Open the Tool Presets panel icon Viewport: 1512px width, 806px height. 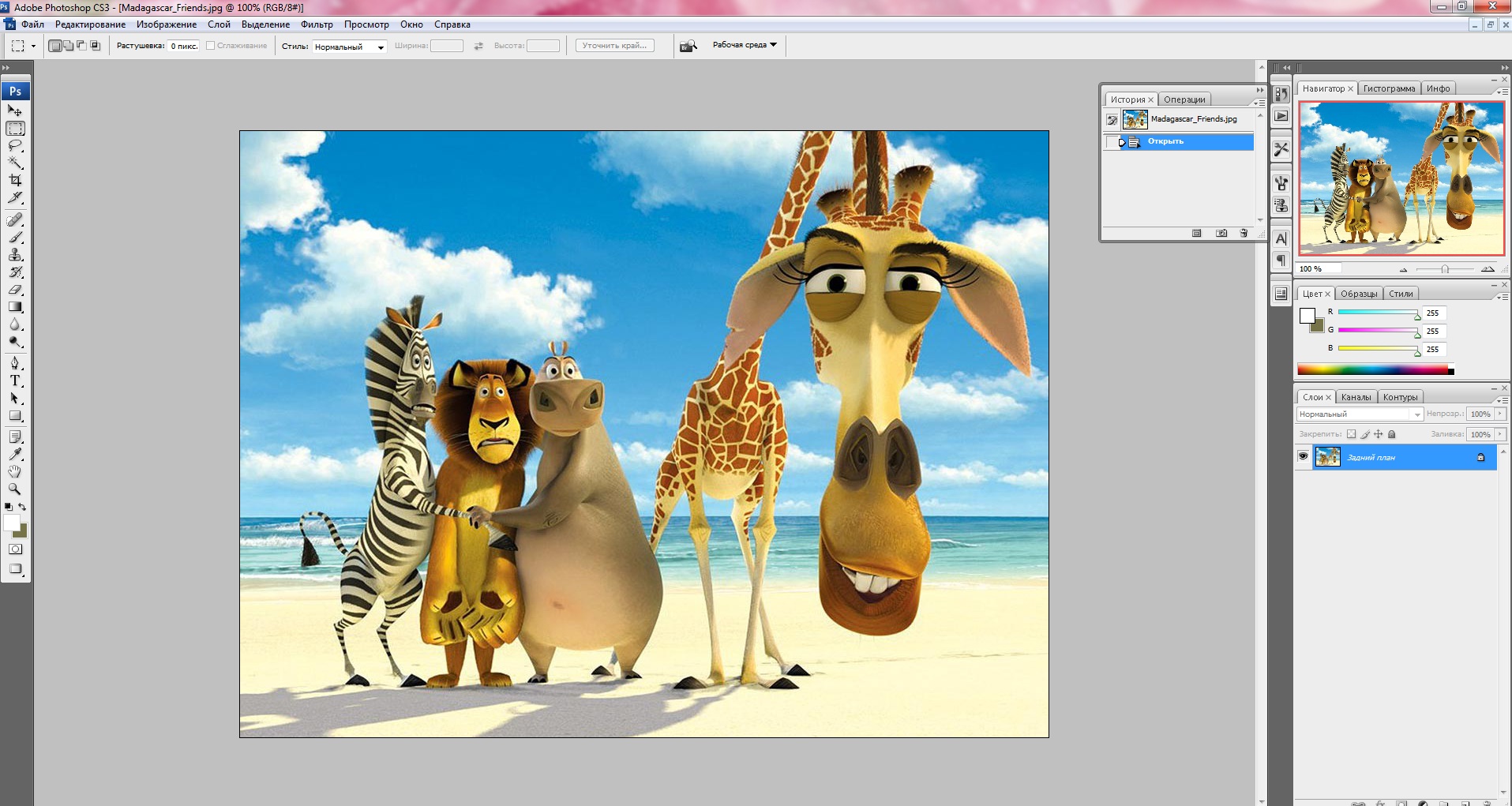tap(1281, 148)
